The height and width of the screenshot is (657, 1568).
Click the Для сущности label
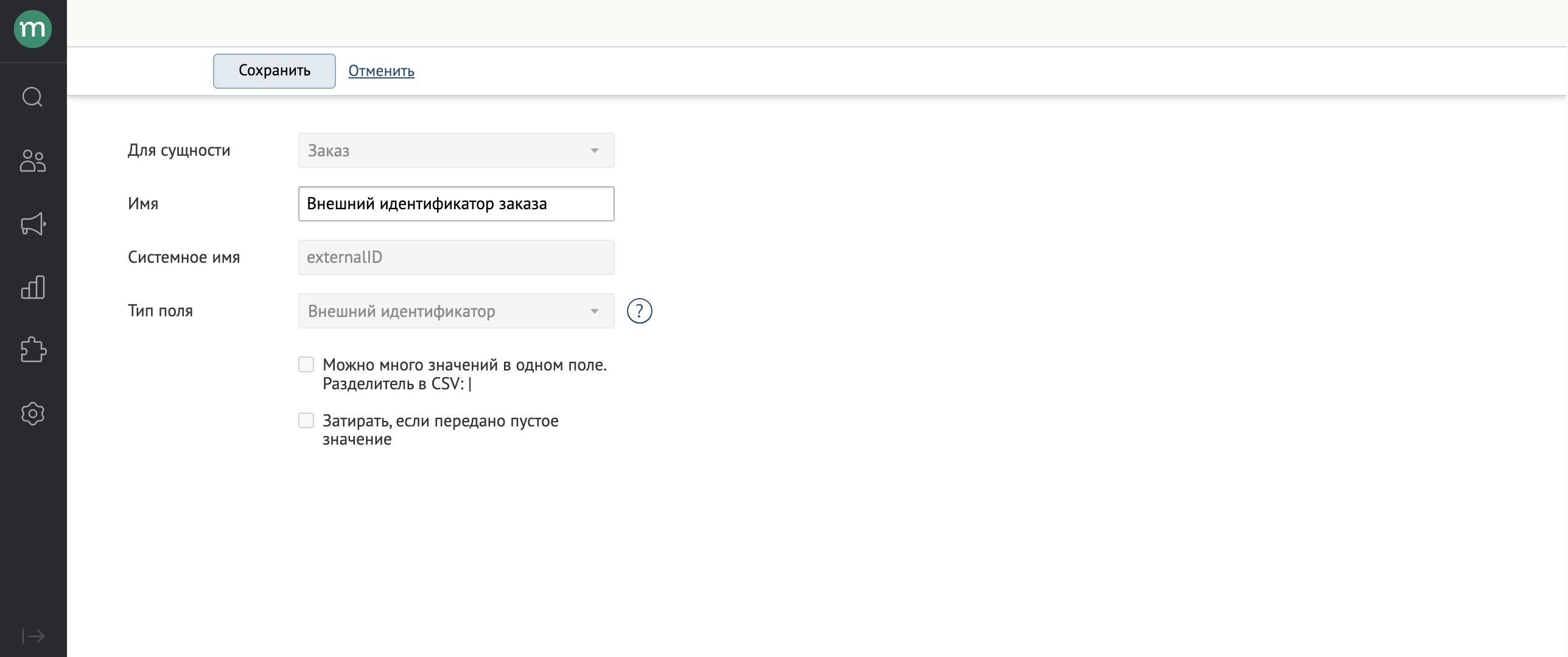pos(179,150)
